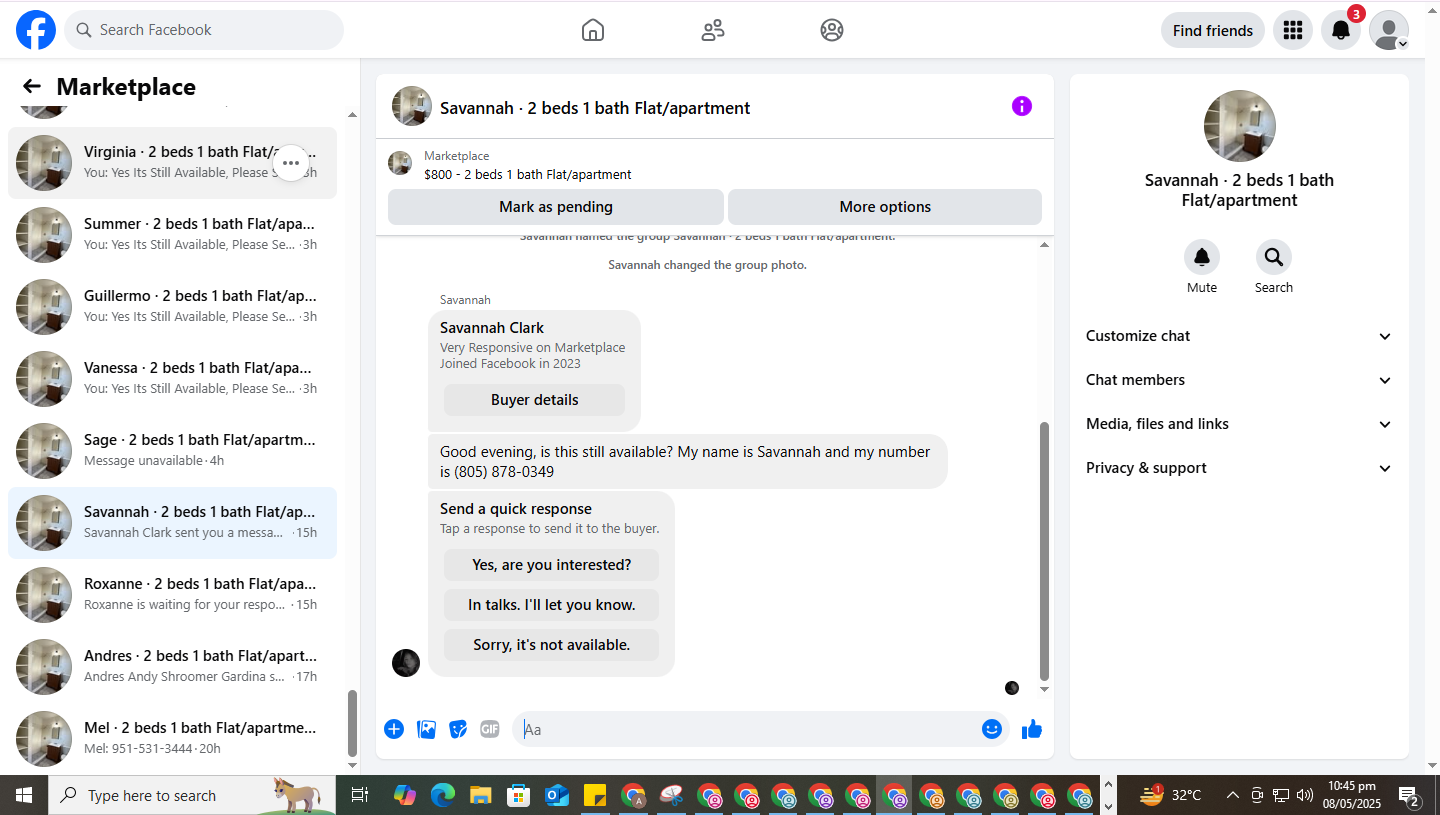This screenshot has width=1440, height=815.
Task: Focus the Search Facebook field
Action: [x=204, y=30]
